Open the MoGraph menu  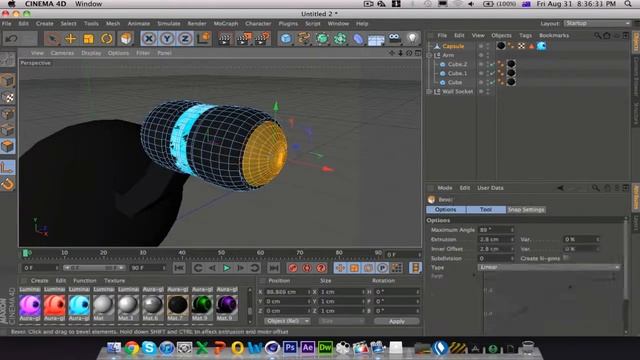[226, 24]
